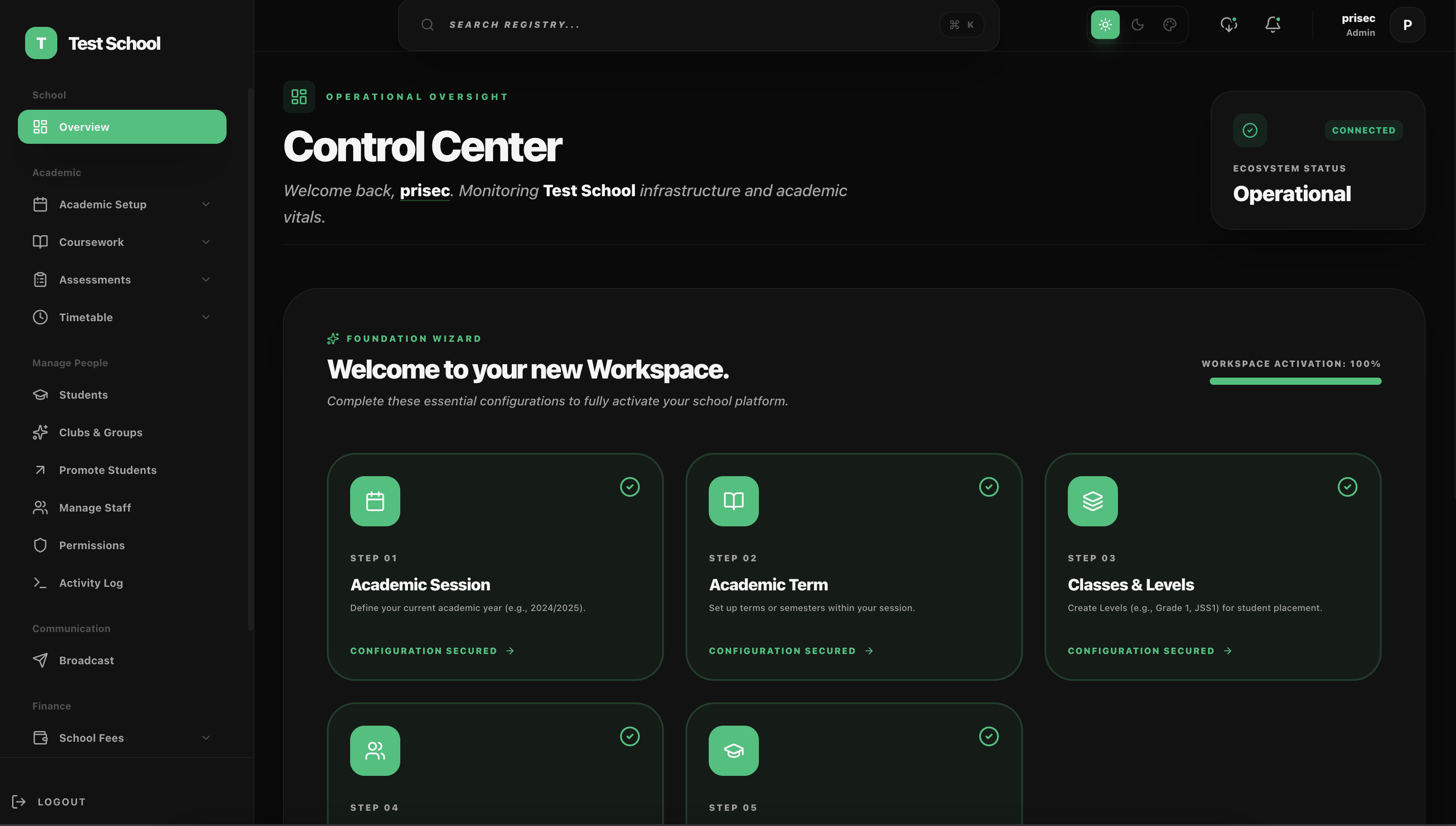1456x826 pixels.
Task: Open the prisec profile avatar
Action: click(x=1407, y=25)
